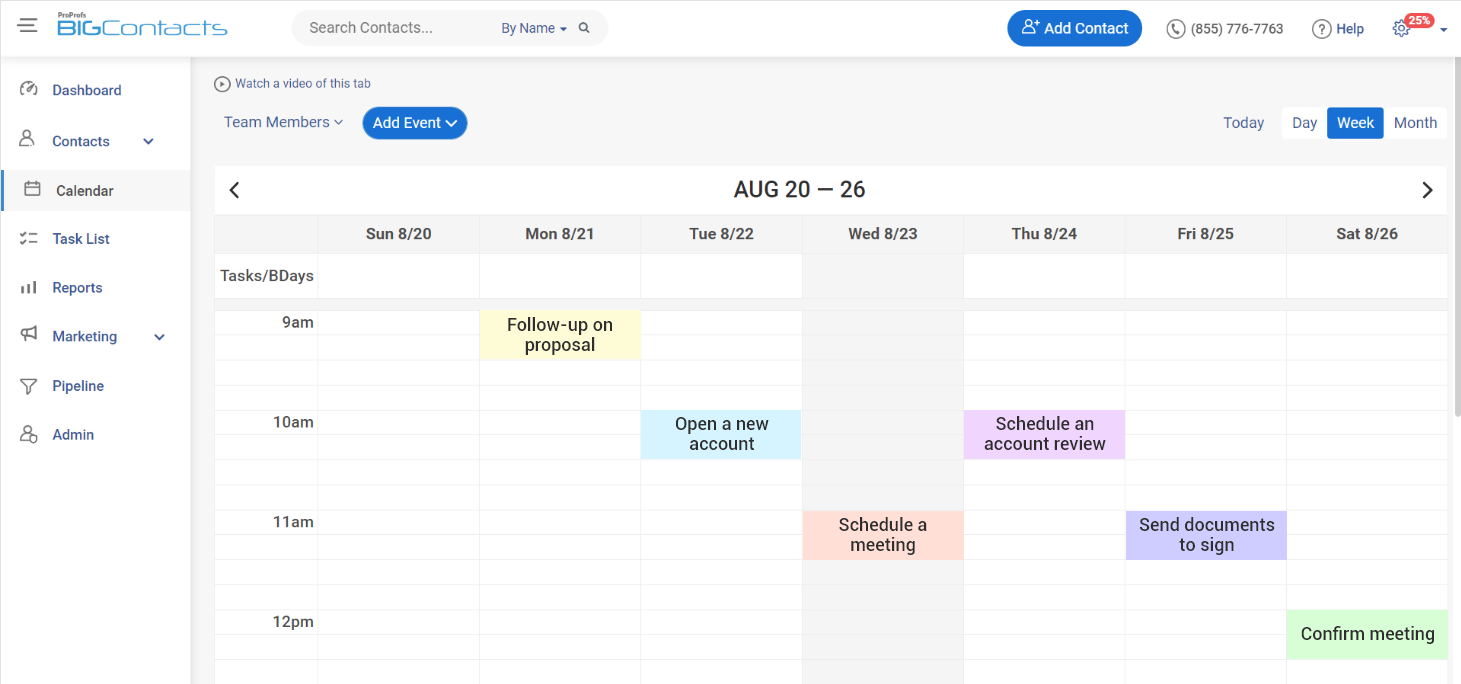
Task: Open the Watch a video of this tab link
Action: click(292, 83)
